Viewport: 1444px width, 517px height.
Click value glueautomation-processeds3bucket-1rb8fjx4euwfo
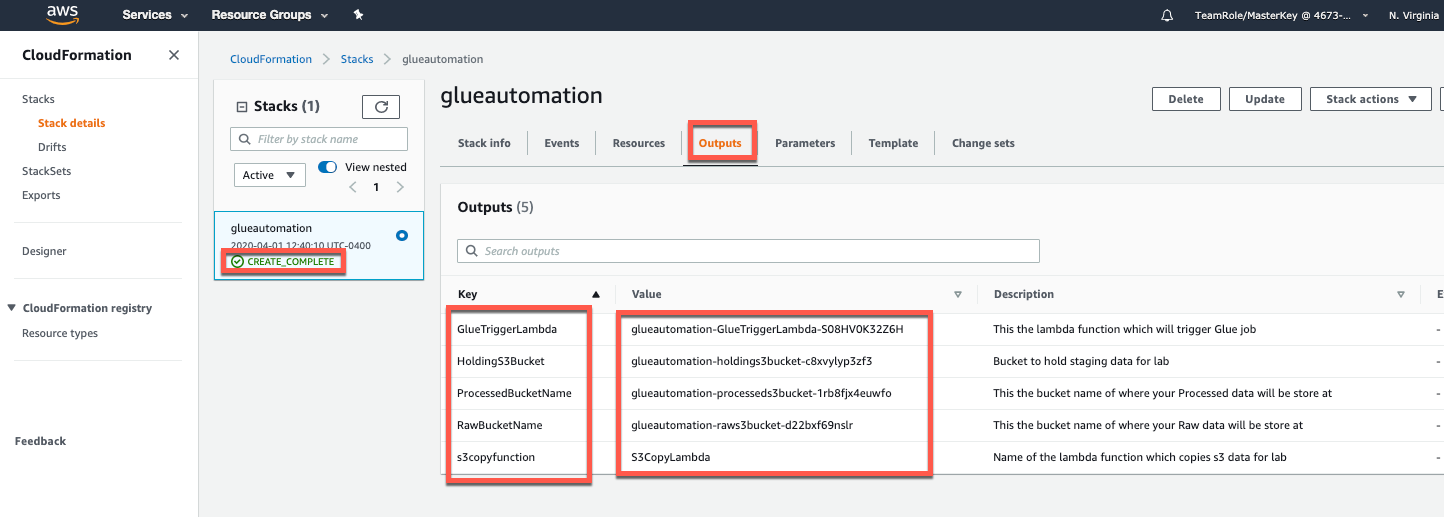761,393
